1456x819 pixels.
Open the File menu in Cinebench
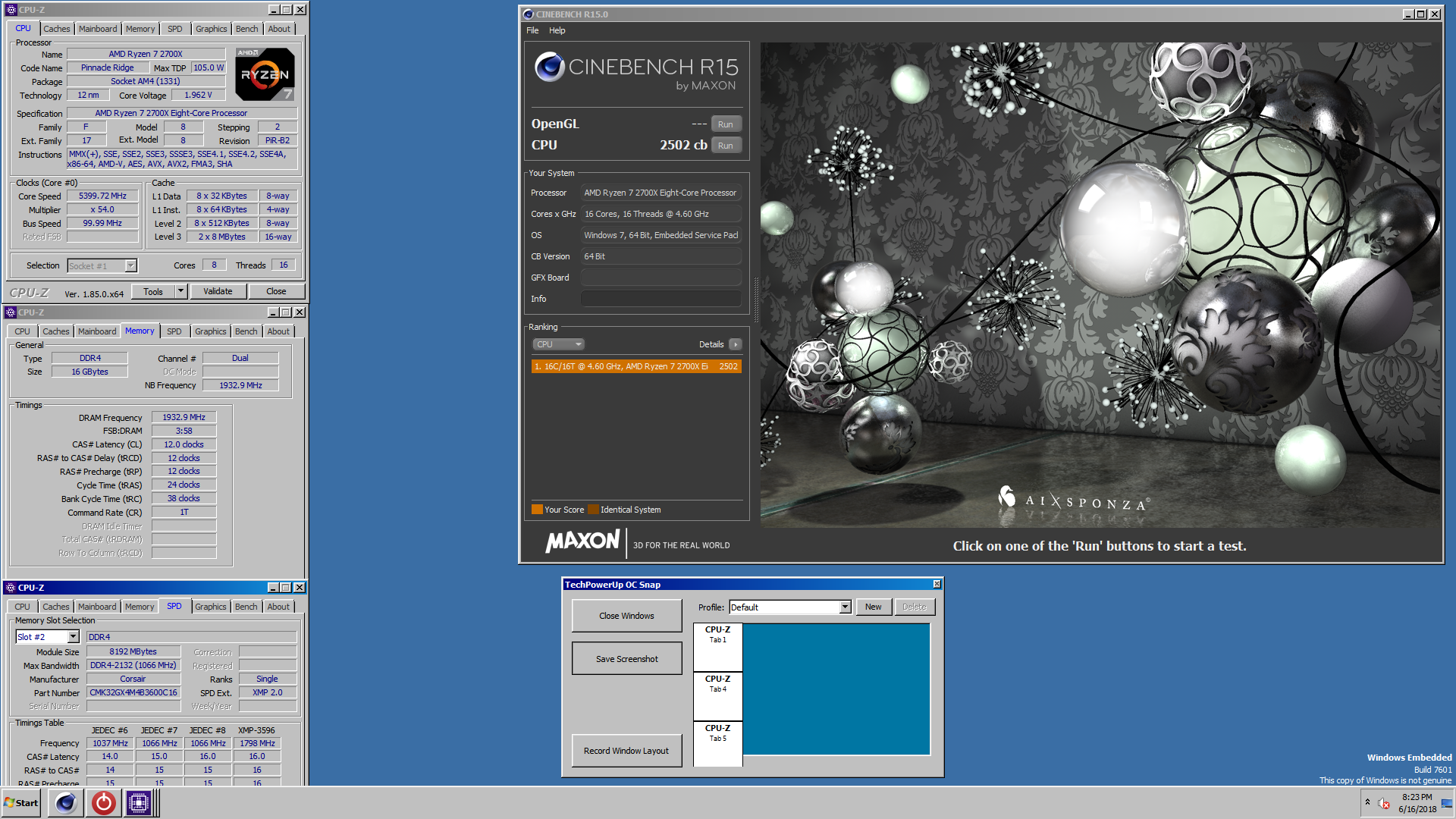point(532,30)
